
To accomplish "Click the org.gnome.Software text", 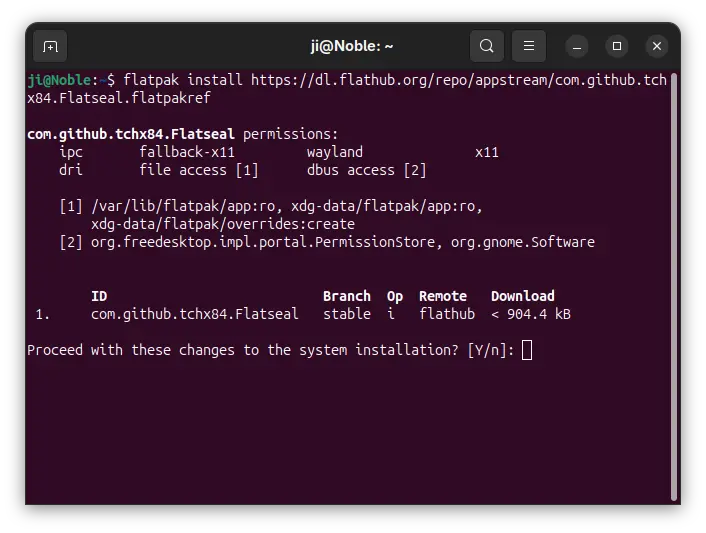I will click(523, 242).
